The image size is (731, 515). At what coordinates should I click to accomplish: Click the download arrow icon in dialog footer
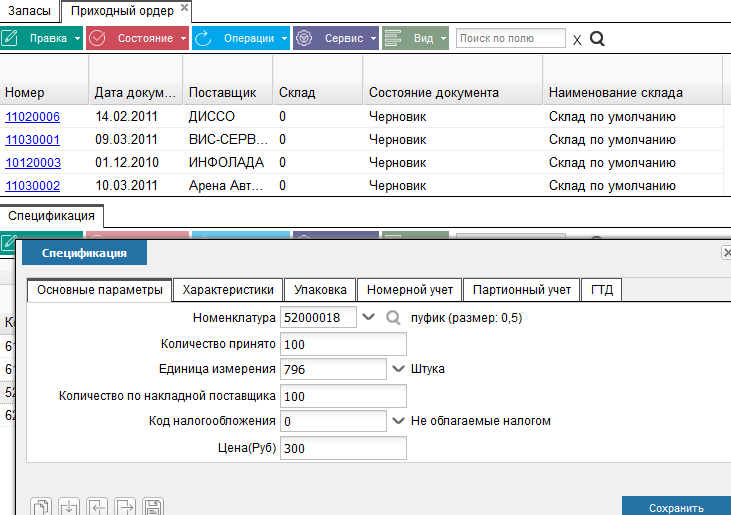69,507
